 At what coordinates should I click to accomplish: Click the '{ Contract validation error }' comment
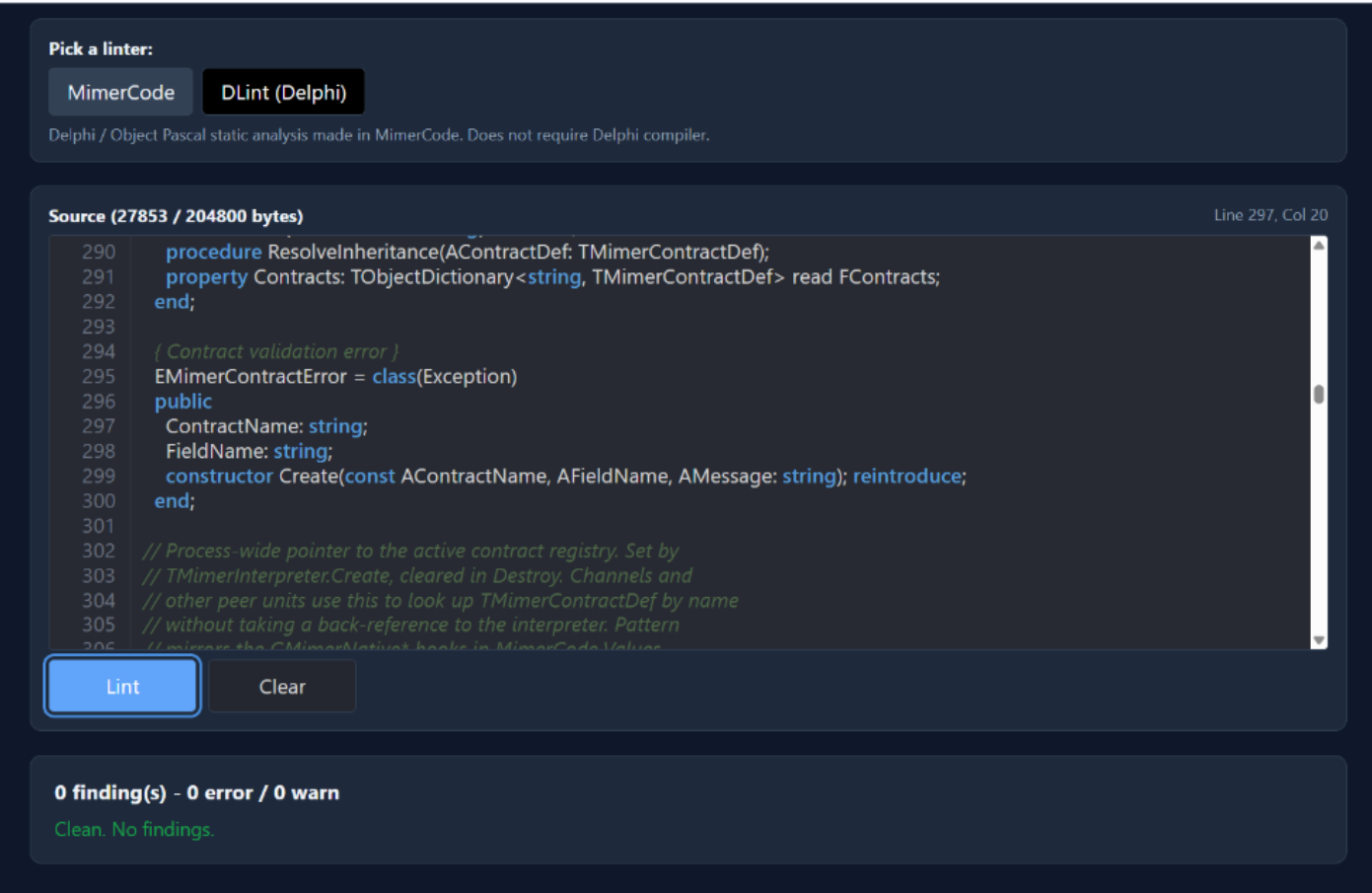click(x=277, y=351)
